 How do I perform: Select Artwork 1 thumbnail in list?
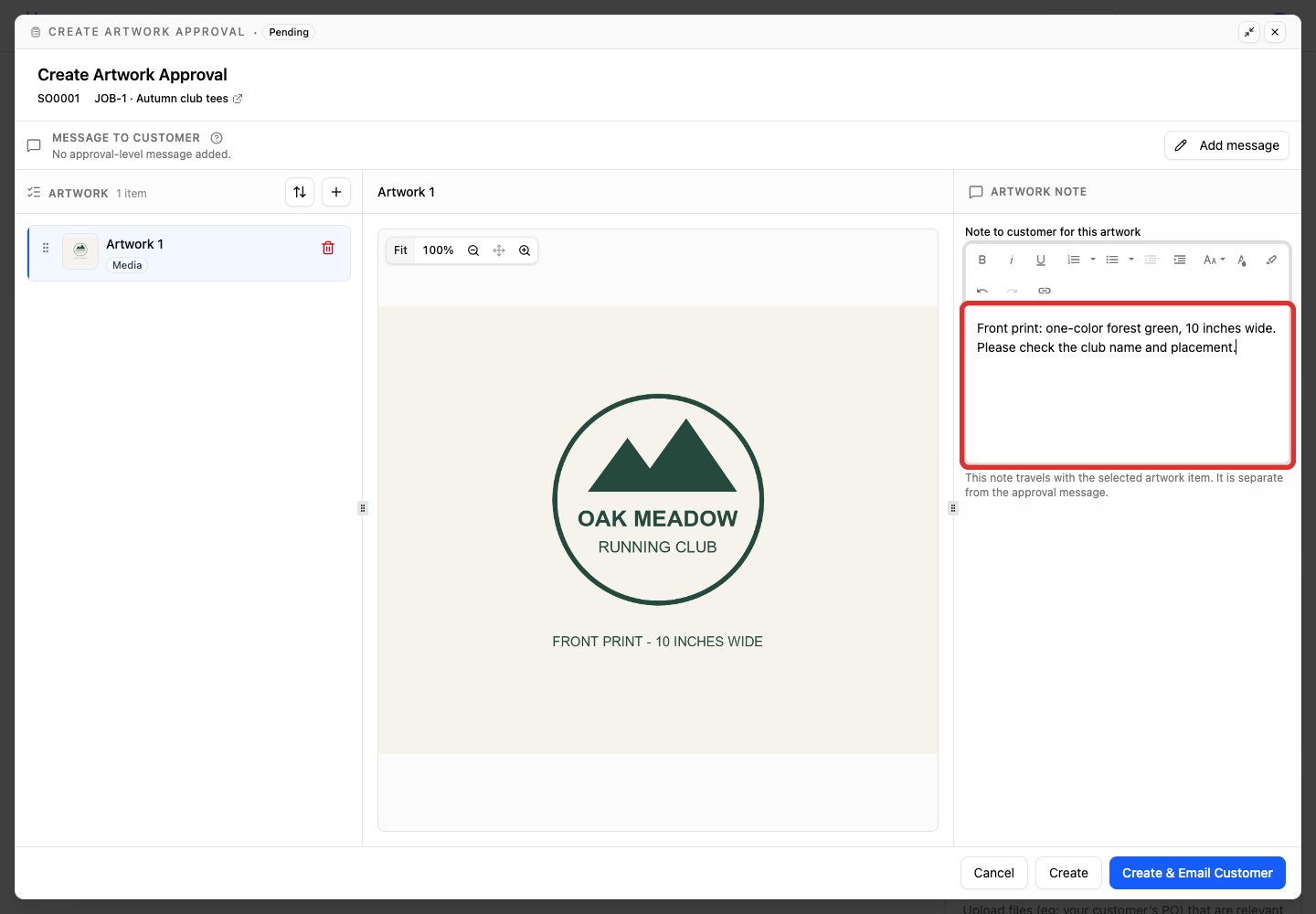(80, 251)
